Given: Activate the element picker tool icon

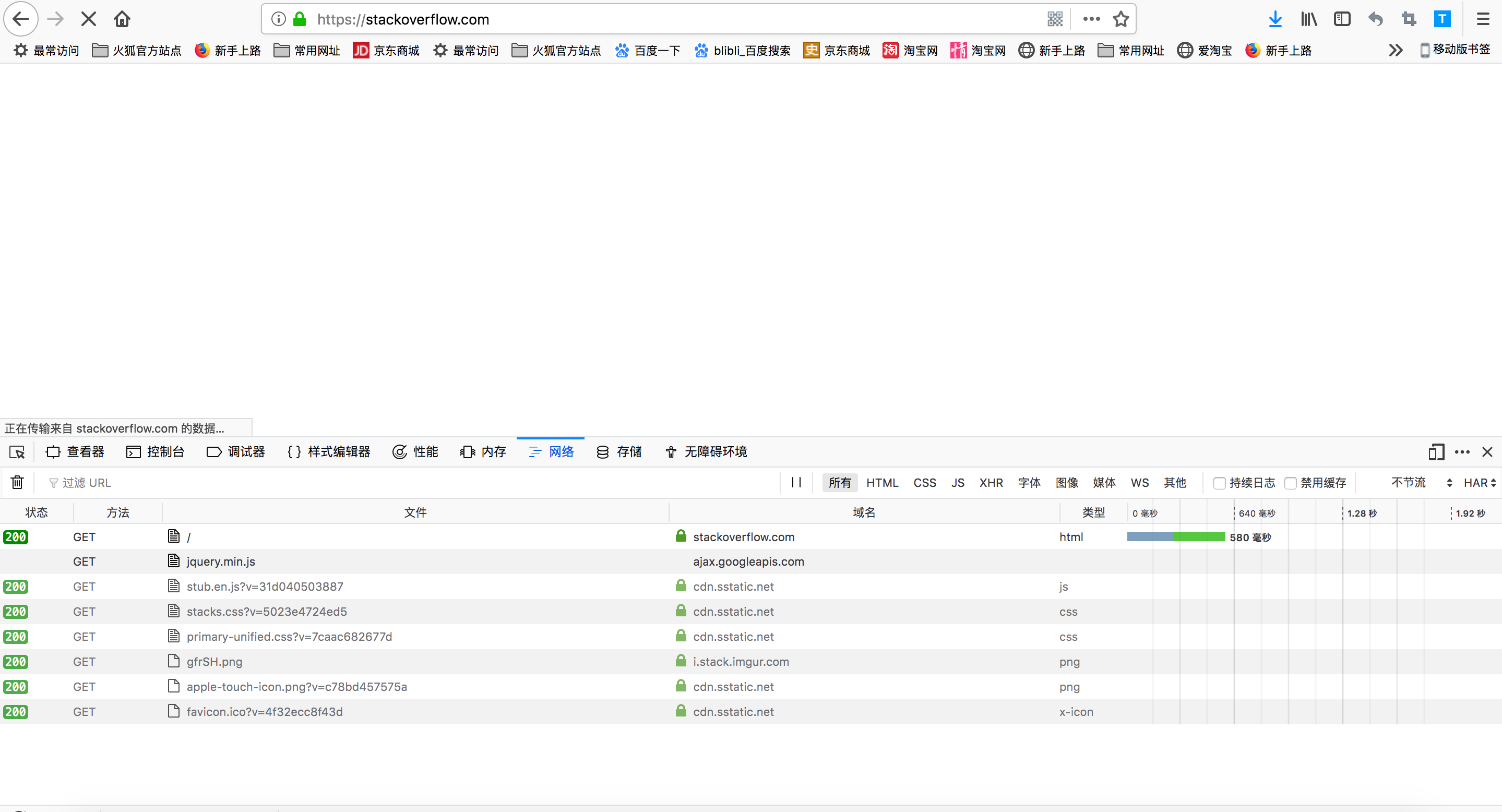Looking at the screenshot, I should coord(17,452).
